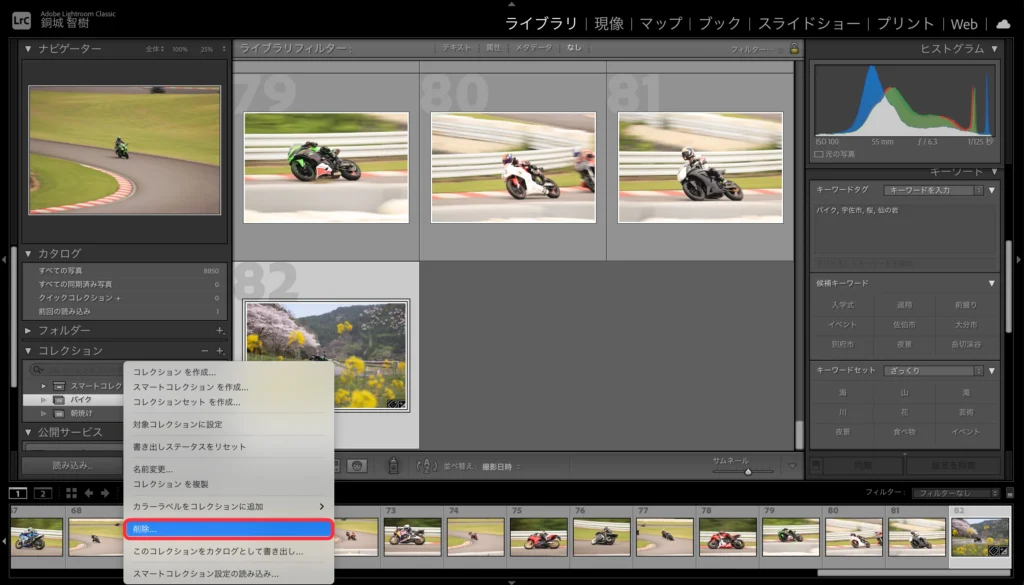Image resolution: width=1024 pixels, height=585 pixels.
Task: Open the キーワードセット preset dropdown
Action: 933,370
